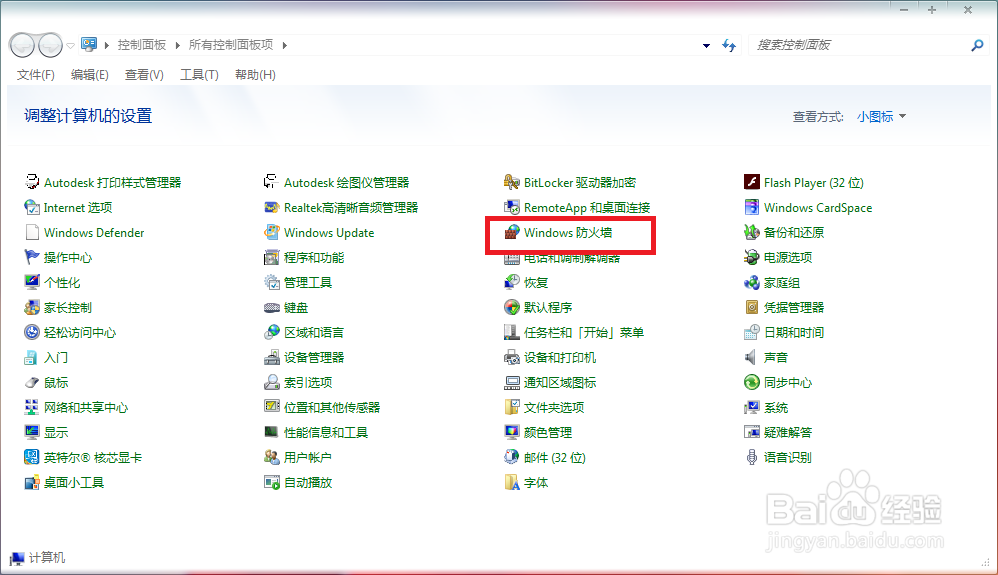Click the 所有控制面板项 breadcrumb
Viewport: 998px width, 575px height.
[x=231, y=45]
